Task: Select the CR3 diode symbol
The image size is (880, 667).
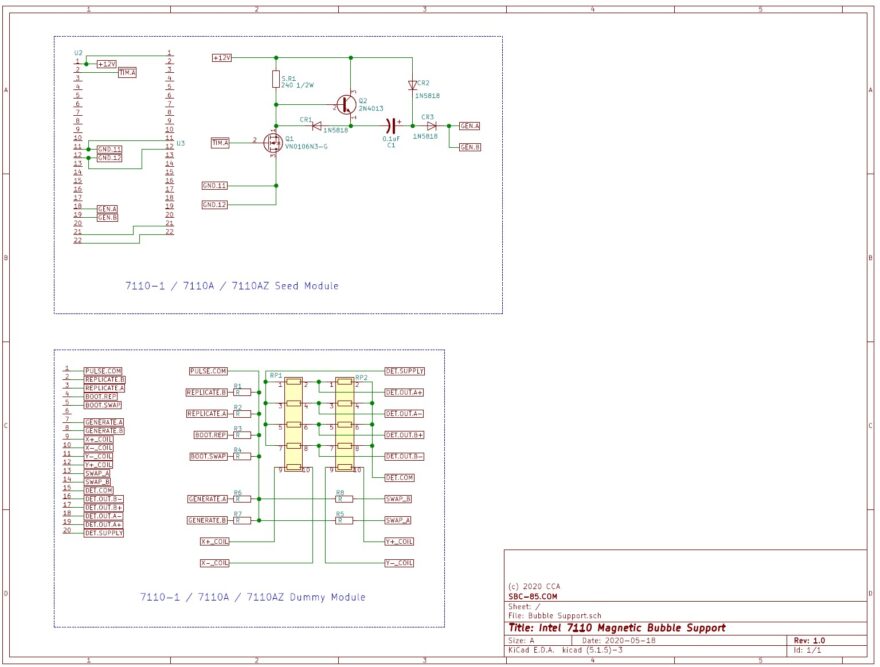Action: [x=431, y=126]
